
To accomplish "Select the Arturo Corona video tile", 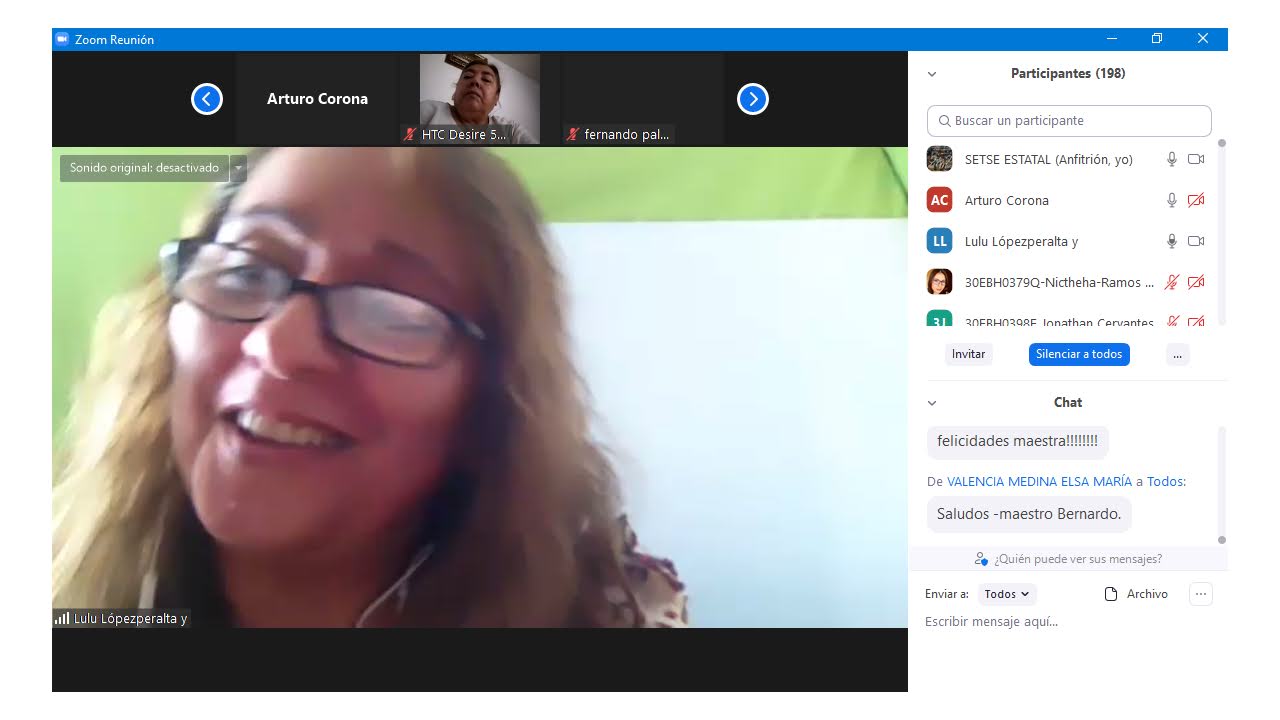I will click(317, 99).
